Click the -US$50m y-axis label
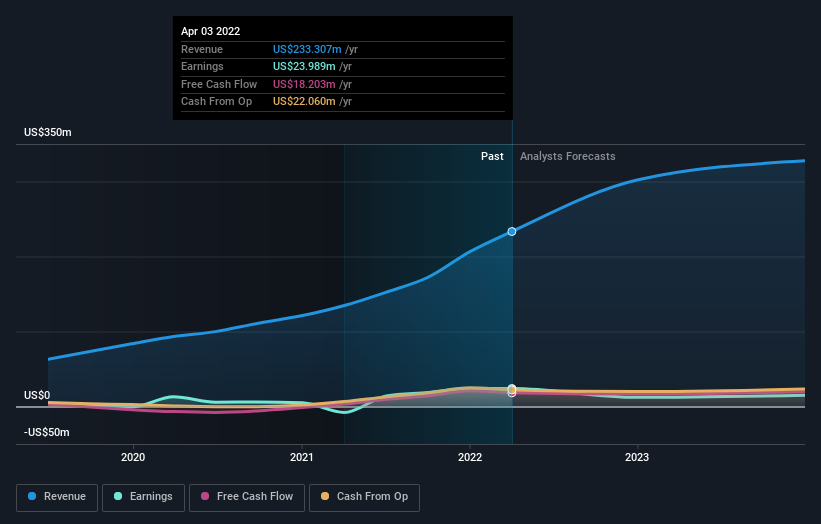 pos(47,432)
